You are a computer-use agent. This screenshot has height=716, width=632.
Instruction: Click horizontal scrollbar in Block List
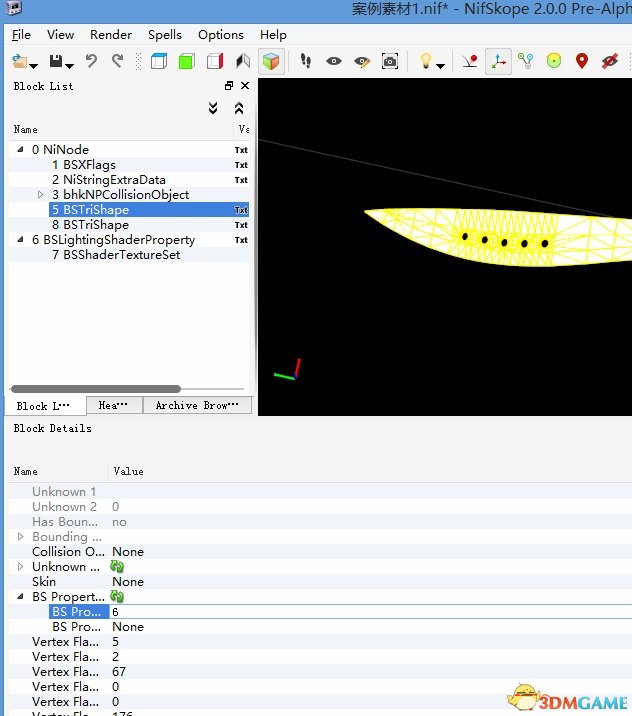96,389
